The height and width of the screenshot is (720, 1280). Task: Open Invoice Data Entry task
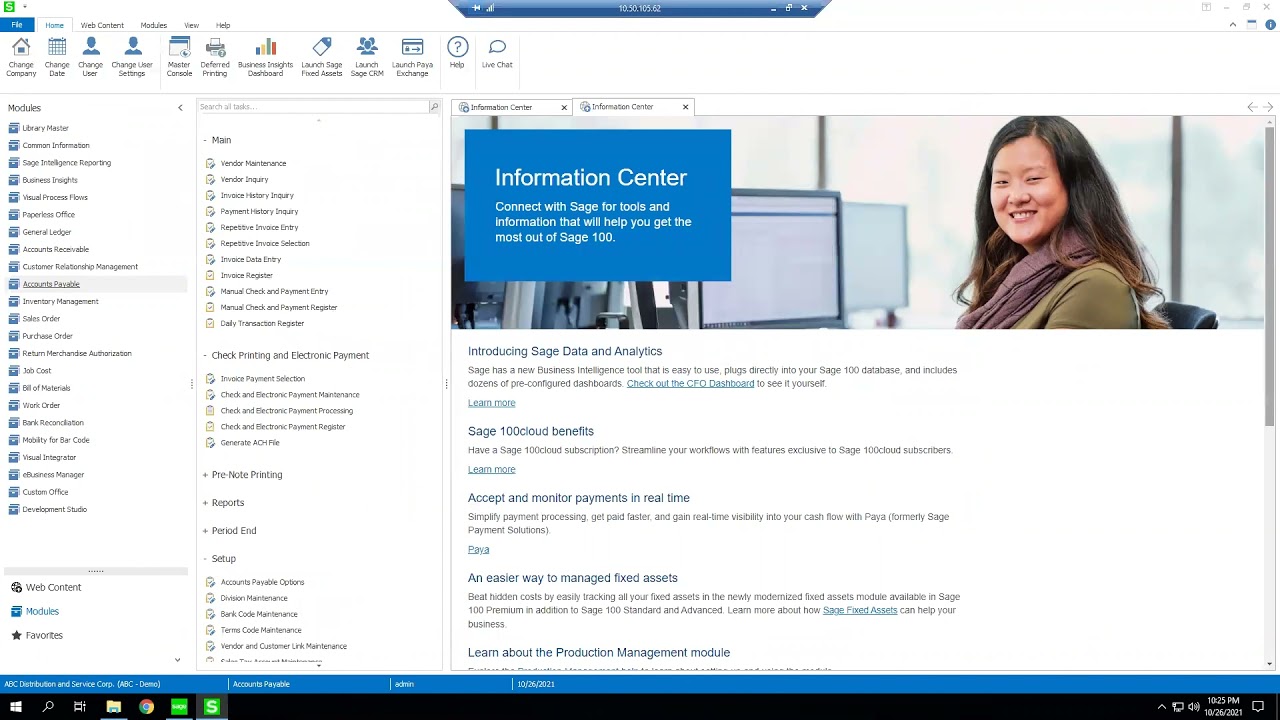point(250,259)
